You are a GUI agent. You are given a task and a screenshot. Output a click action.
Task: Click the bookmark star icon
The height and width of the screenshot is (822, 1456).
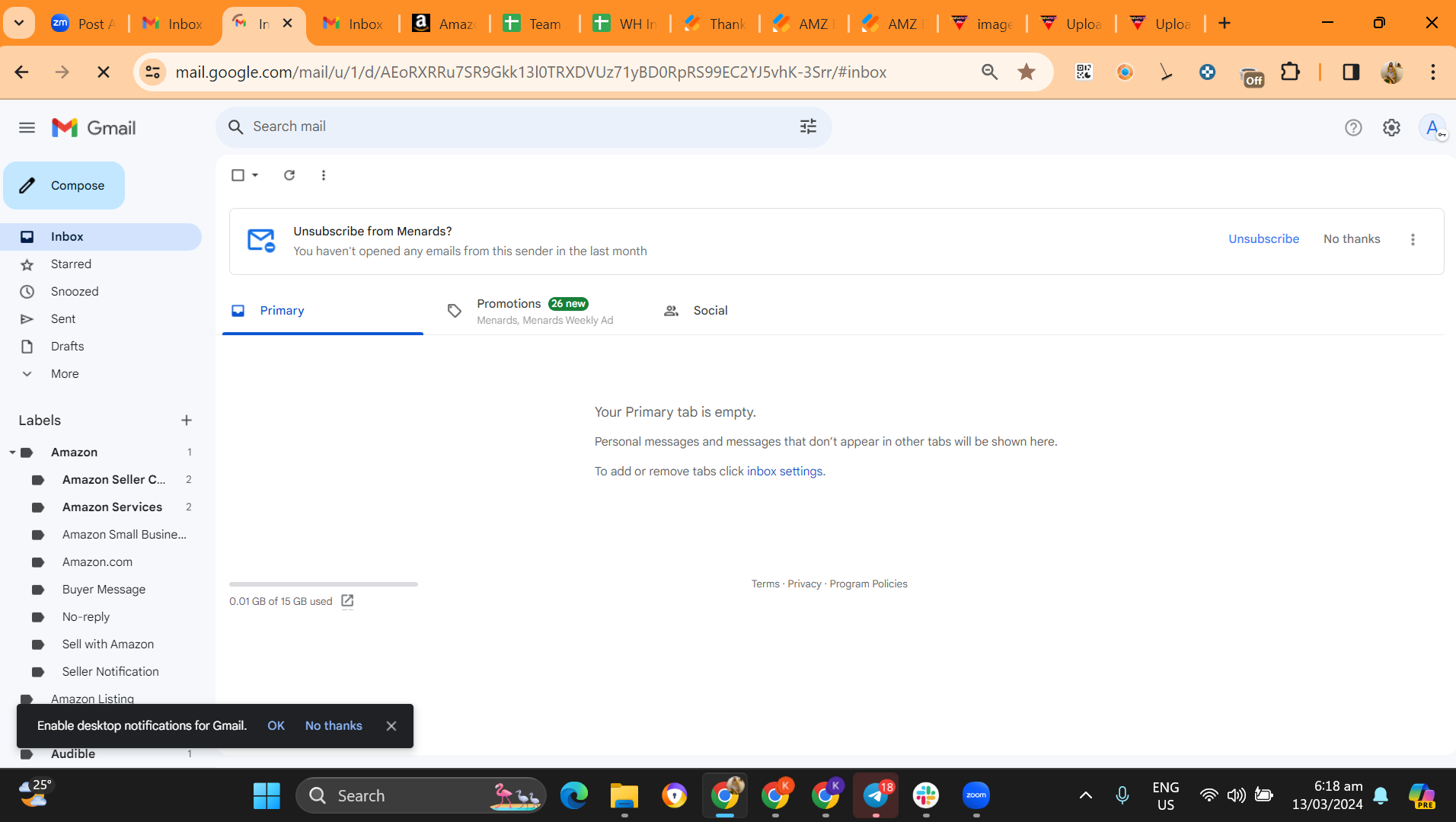1027,72
